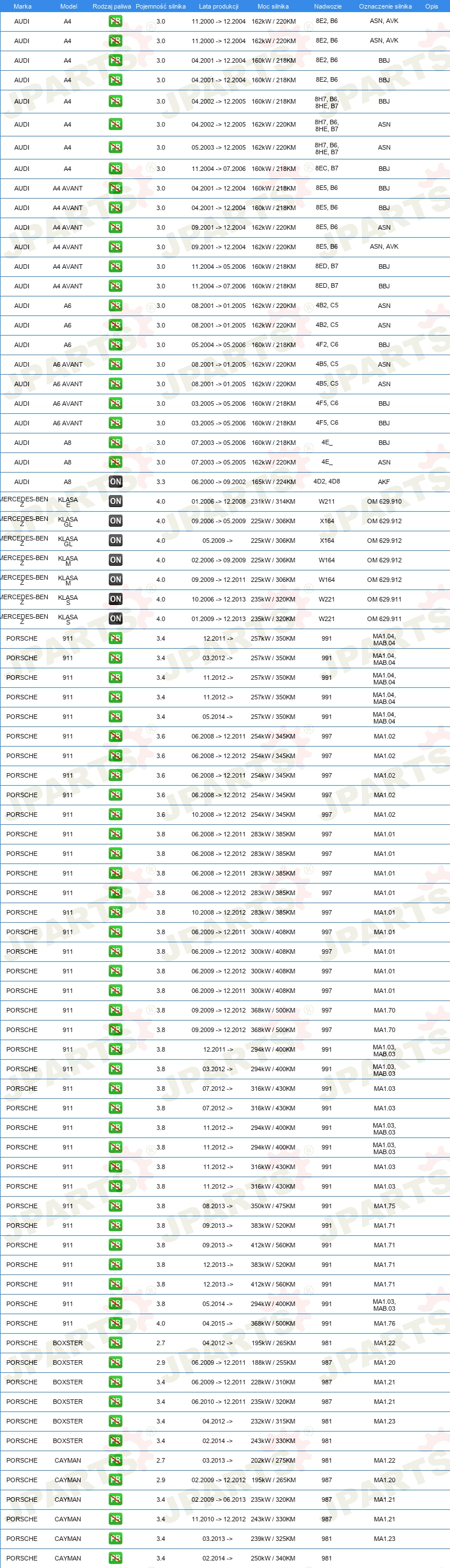Viewport: 450px width, 1568px height.
Task: Click the ON icon for Klasa M 02.2006 -> 09.2009
Action: pos(116,560)
